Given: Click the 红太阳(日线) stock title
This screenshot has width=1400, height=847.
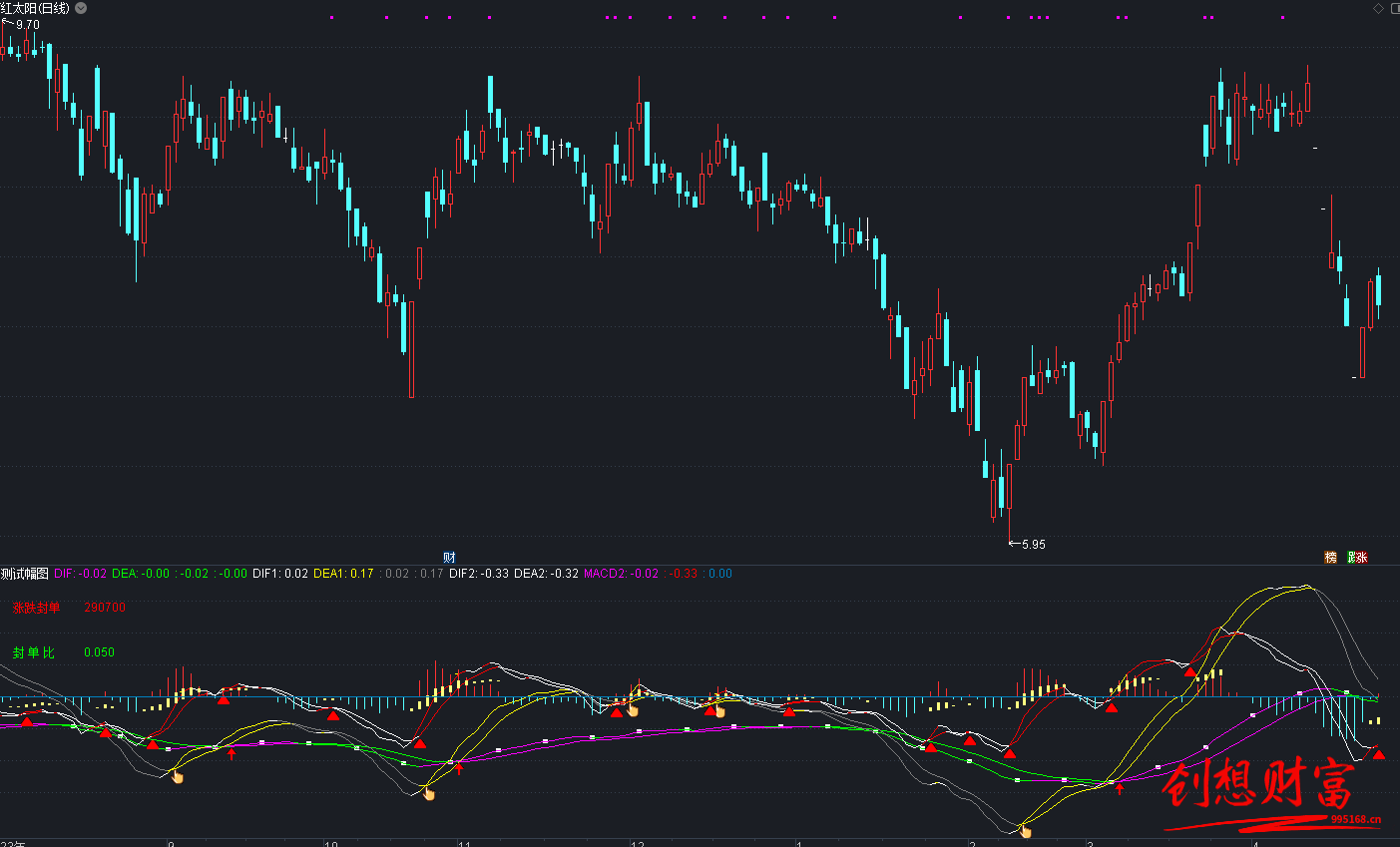Looking at the screenshot, I should pos(36,8).
